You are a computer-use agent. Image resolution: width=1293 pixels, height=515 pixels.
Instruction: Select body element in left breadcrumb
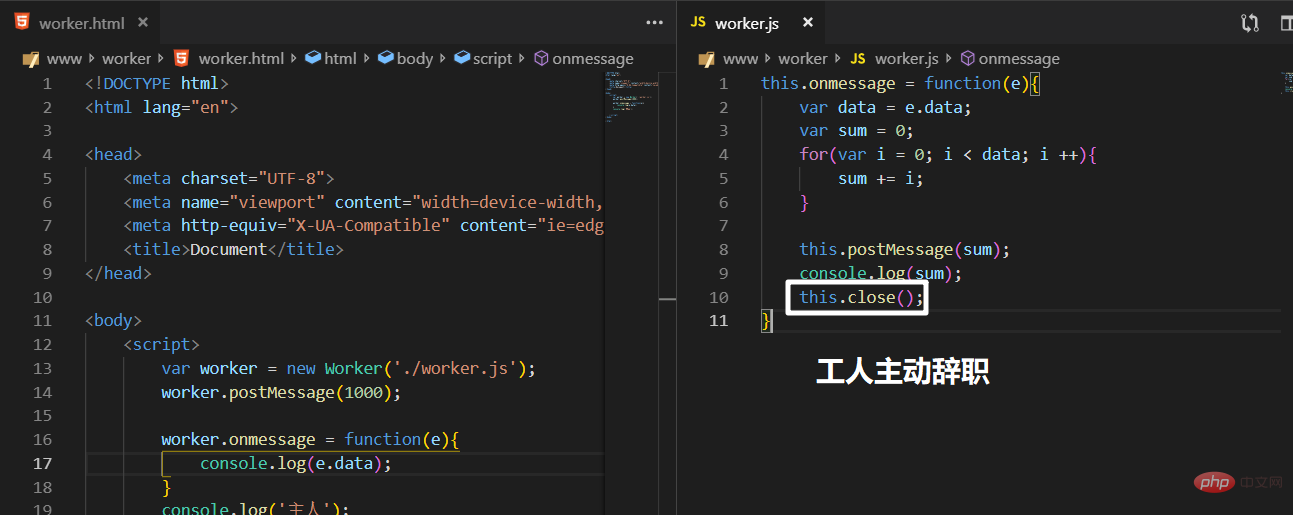point(414,58)
